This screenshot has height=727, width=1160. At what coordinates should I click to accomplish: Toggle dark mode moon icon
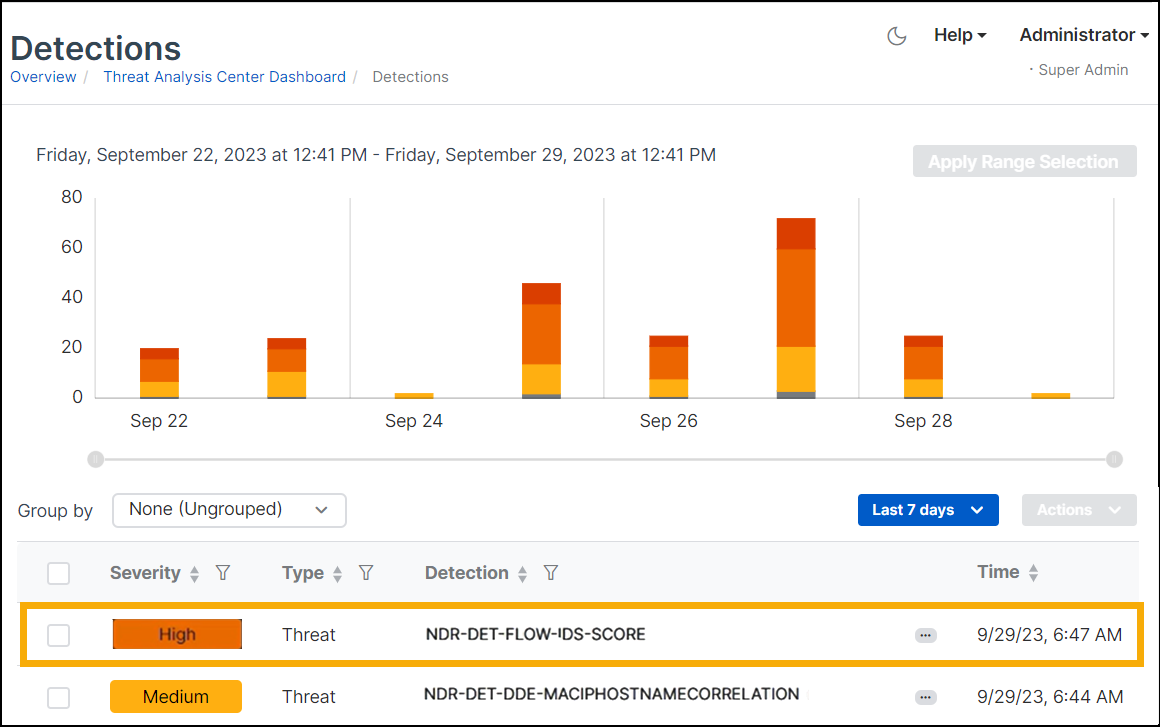(x=897, y=36)
